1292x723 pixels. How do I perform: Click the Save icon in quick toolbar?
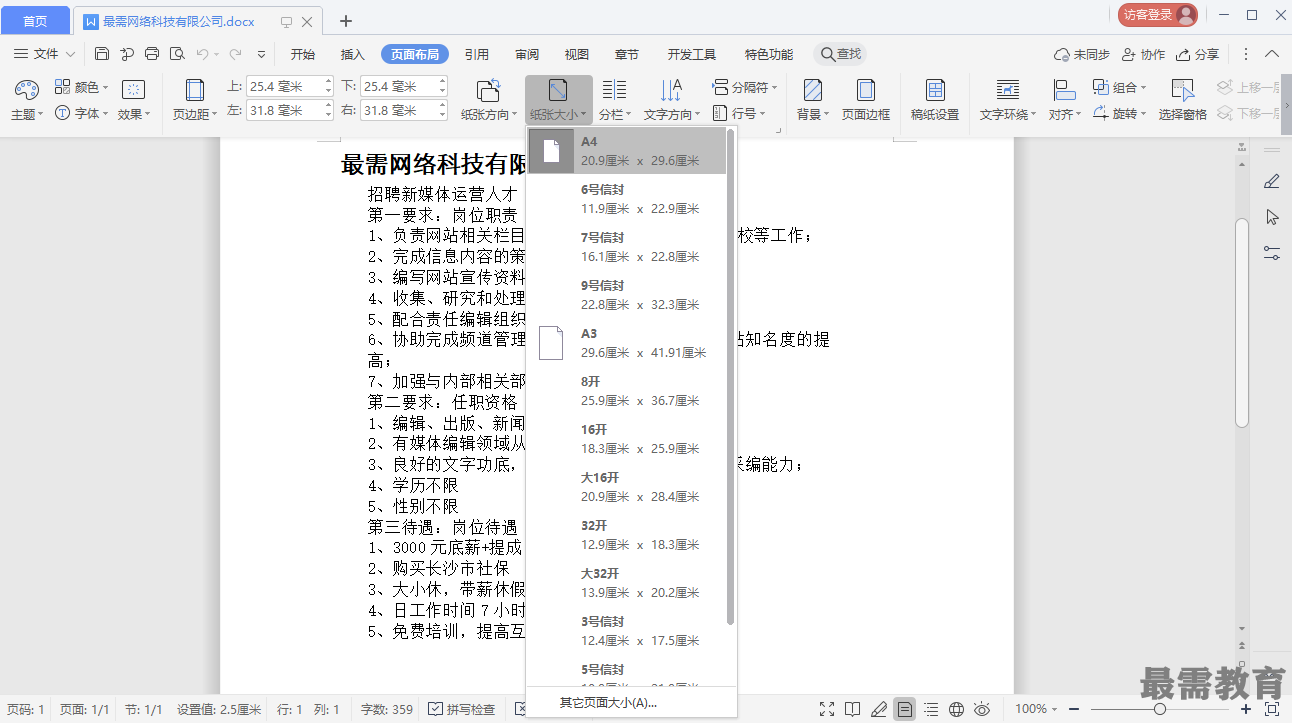(x=102, y=54)
